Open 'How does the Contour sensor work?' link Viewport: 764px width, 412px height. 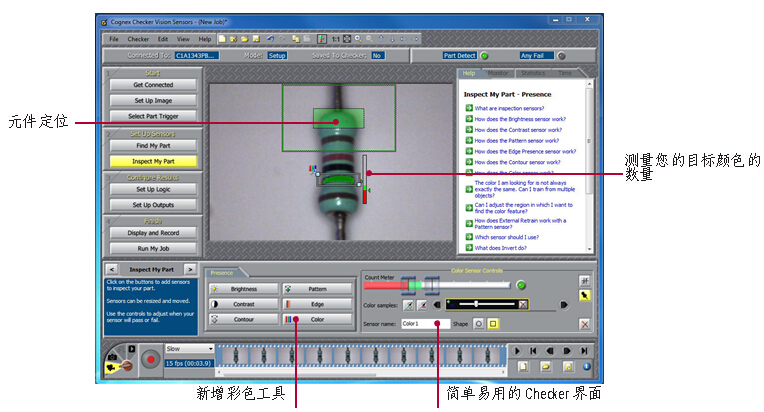(517, 162)
